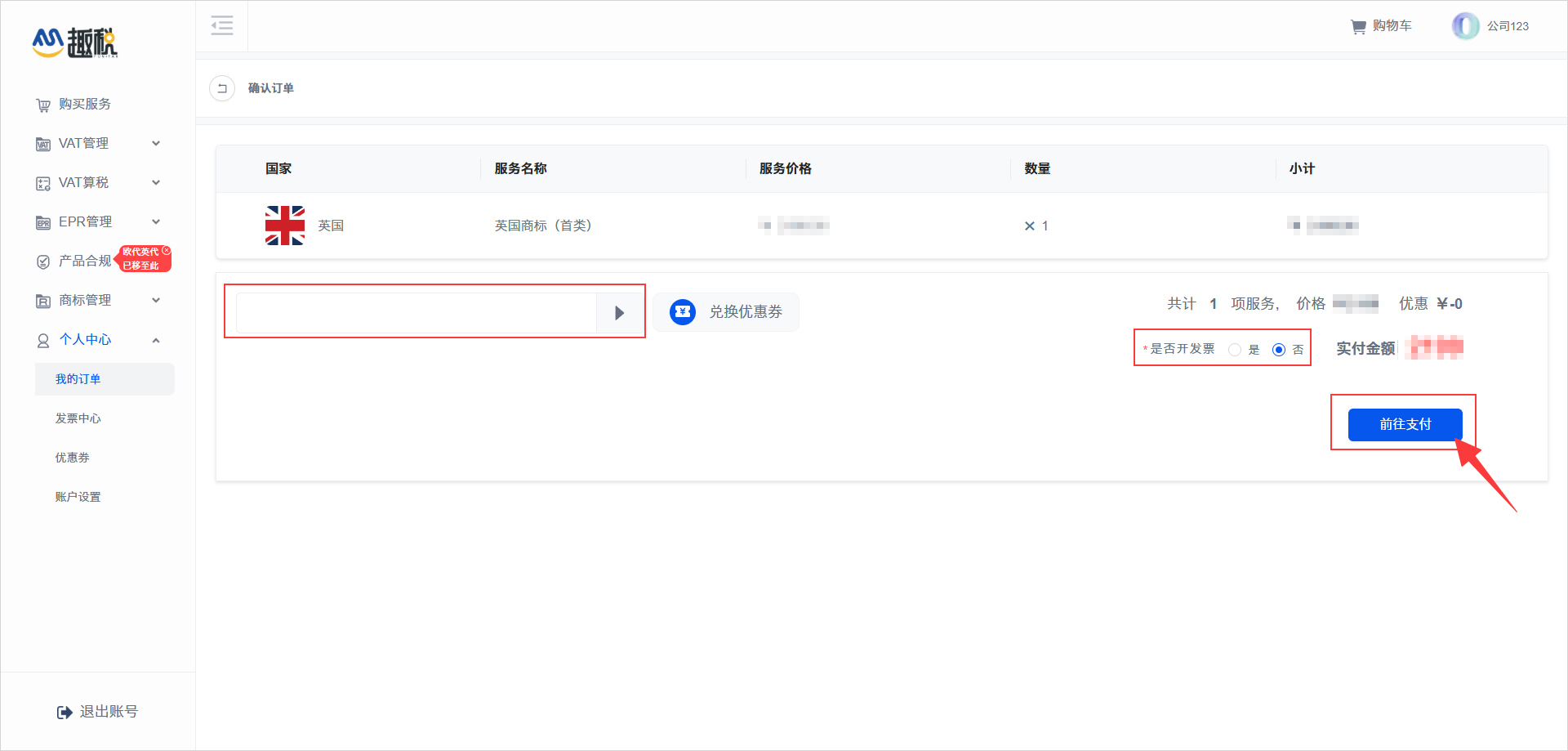Select 是 to enable invoicing

(x=1236, y=349)
